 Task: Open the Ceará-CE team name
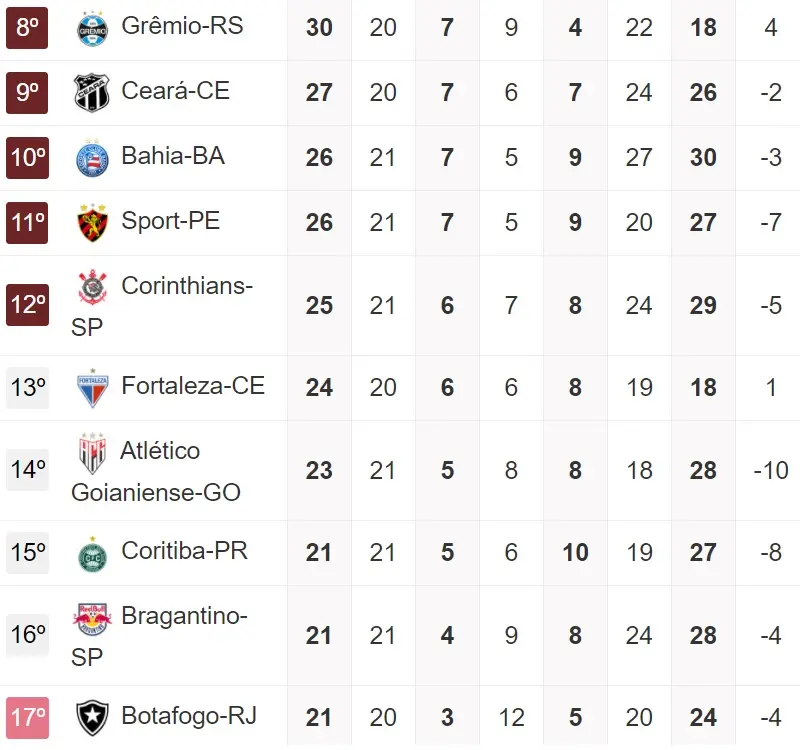click(175, 91)
